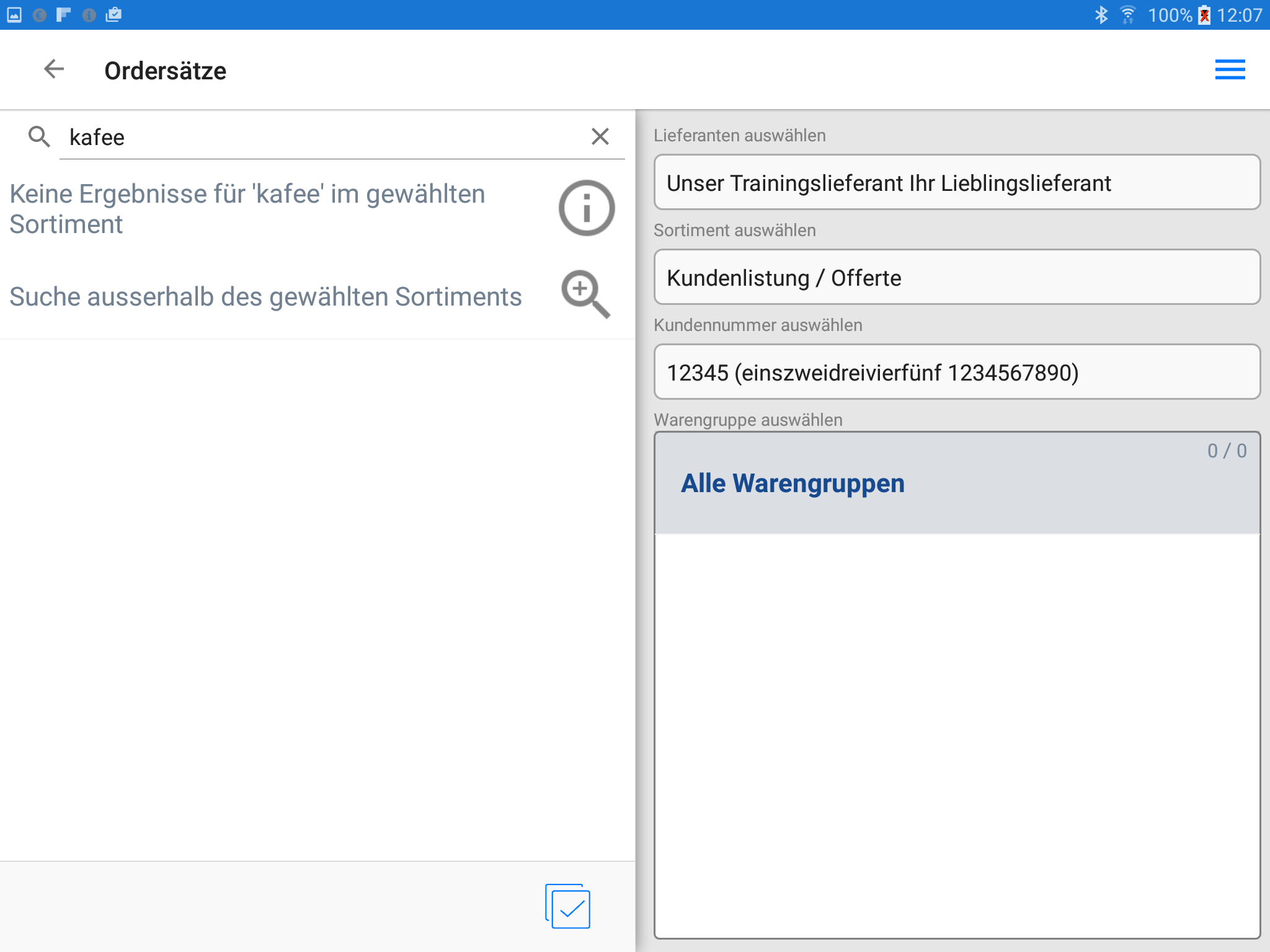Image resolution: width=1270 pixels, height=952 pixels.
Task: Tap 'Suche ausserhalb des gewählten Sortiments'
Action: [x=265, y=297]
